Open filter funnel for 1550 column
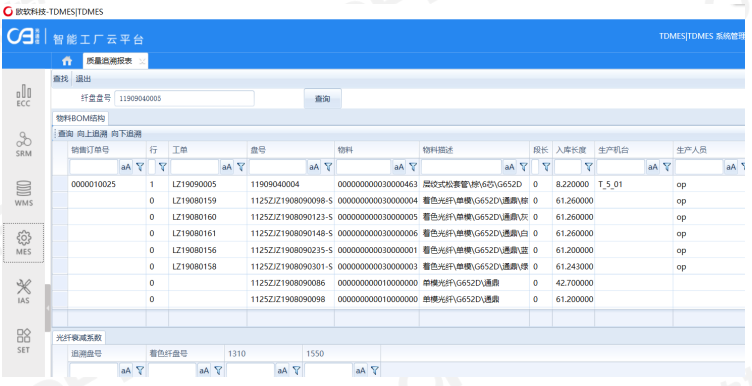 pyautogui.click(x=375, y=370)
